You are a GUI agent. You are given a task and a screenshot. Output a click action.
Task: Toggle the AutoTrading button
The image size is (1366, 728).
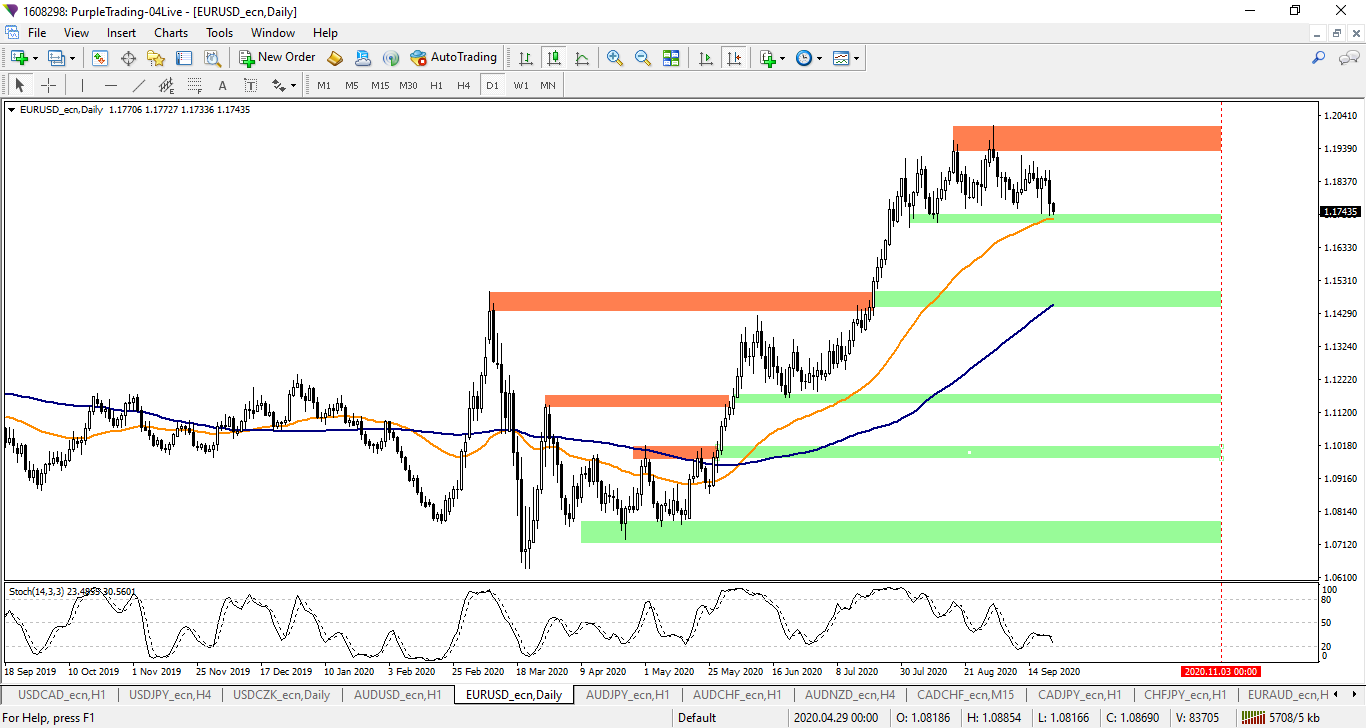point(453,58)
